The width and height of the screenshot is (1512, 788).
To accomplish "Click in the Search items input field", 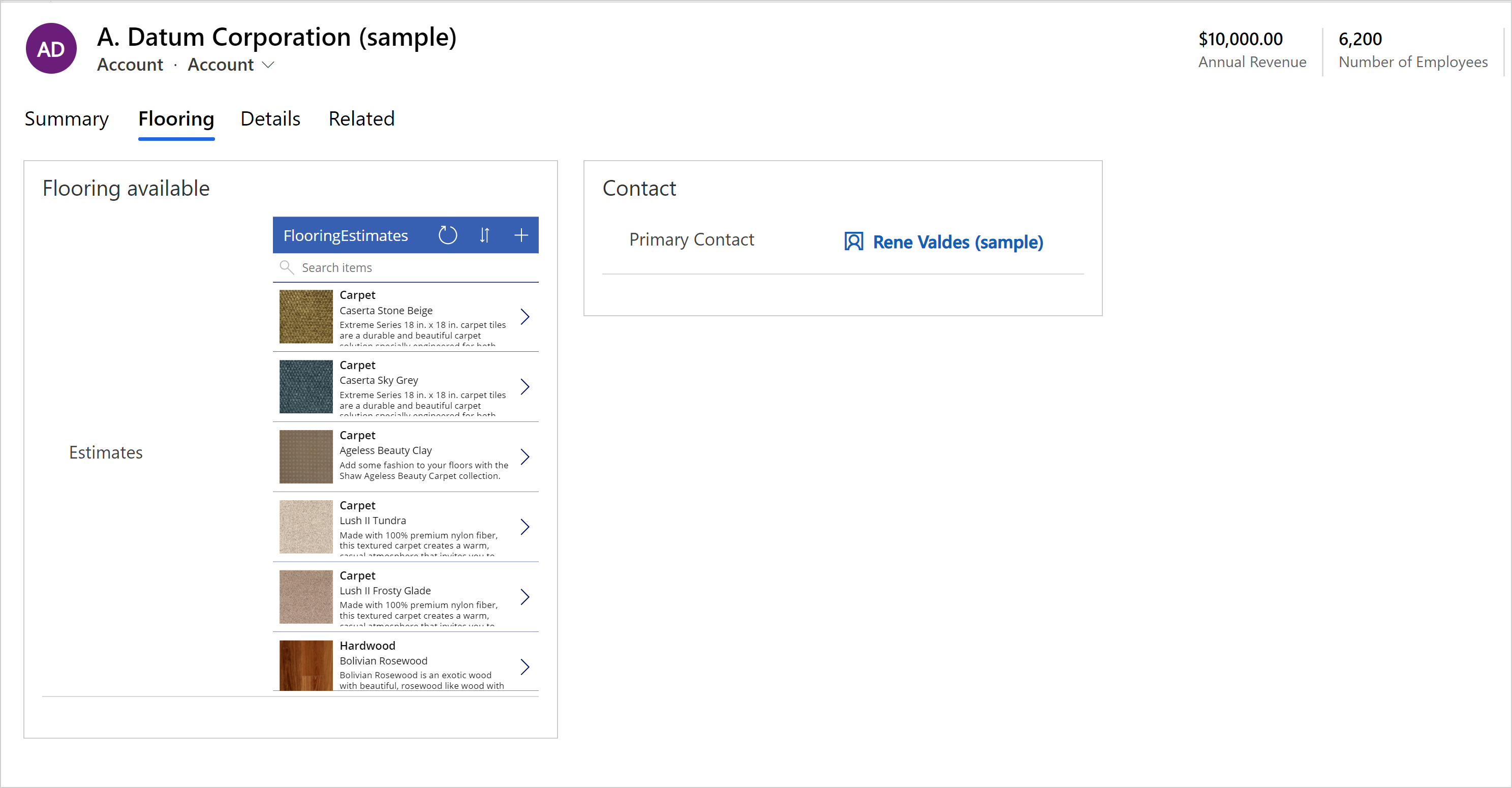I will [x=405, y=267].
